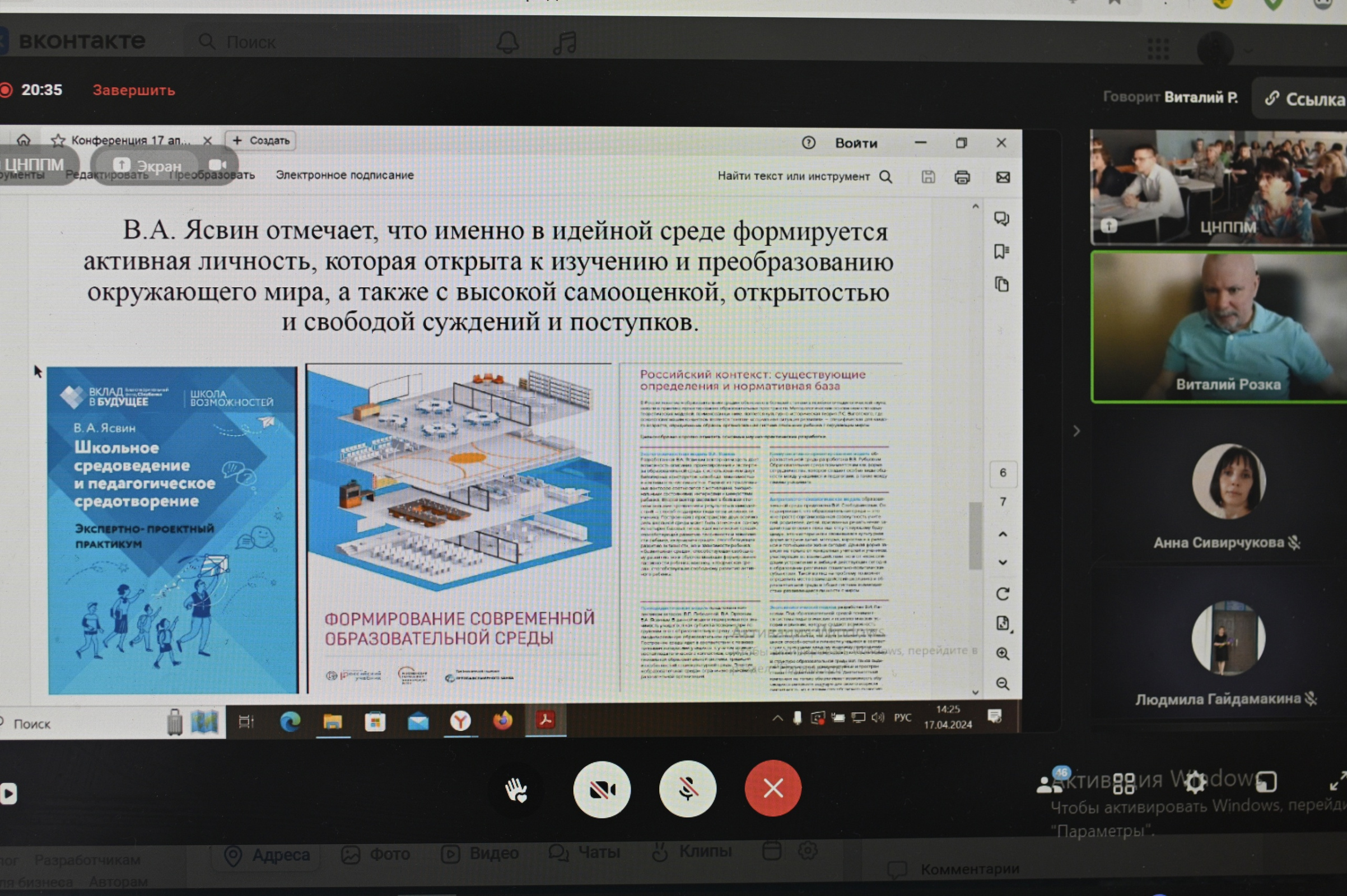Click the Завершить recording button
The height and width of the screenshot is (896, 1347).
click(134, 90)
